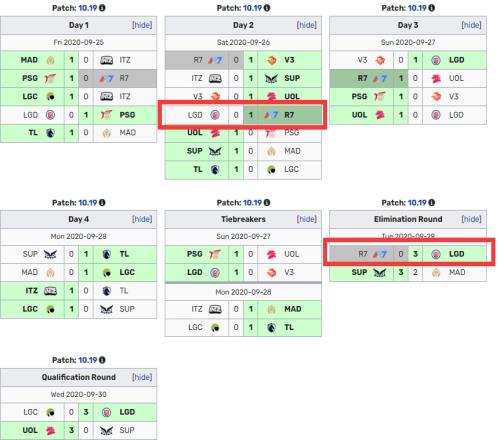Open the 10.19 patch link above Day 4
This screenshot has height=440, width=500.
[x=88, y=202]
